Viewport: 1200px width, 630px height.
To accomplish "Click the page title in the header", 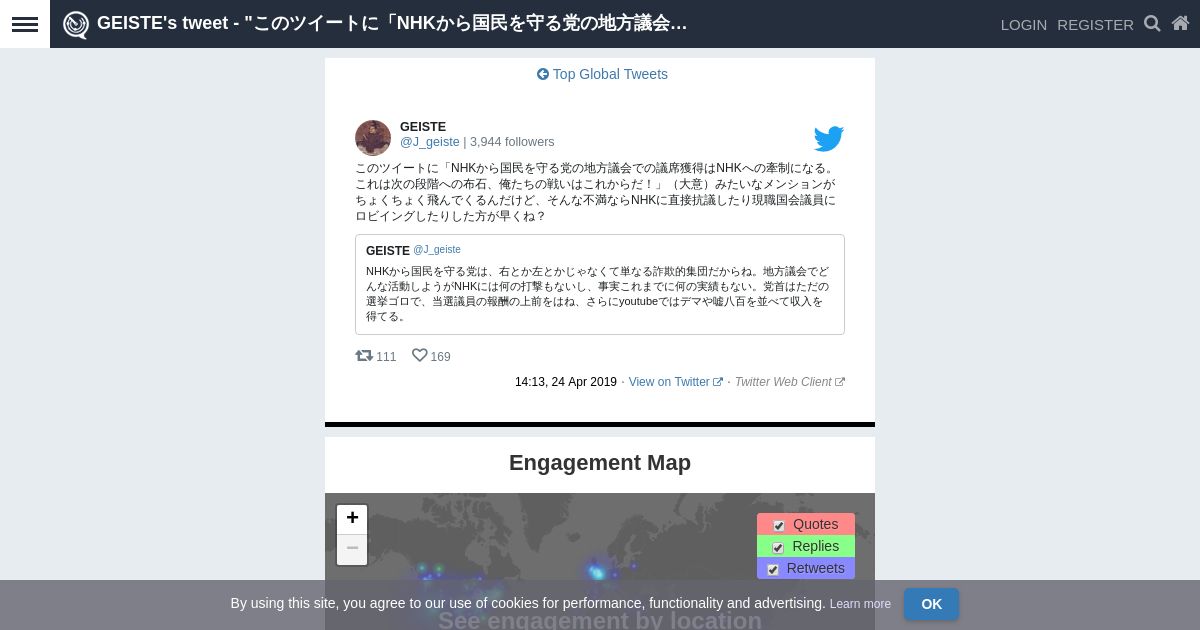I will coord(392,23).
